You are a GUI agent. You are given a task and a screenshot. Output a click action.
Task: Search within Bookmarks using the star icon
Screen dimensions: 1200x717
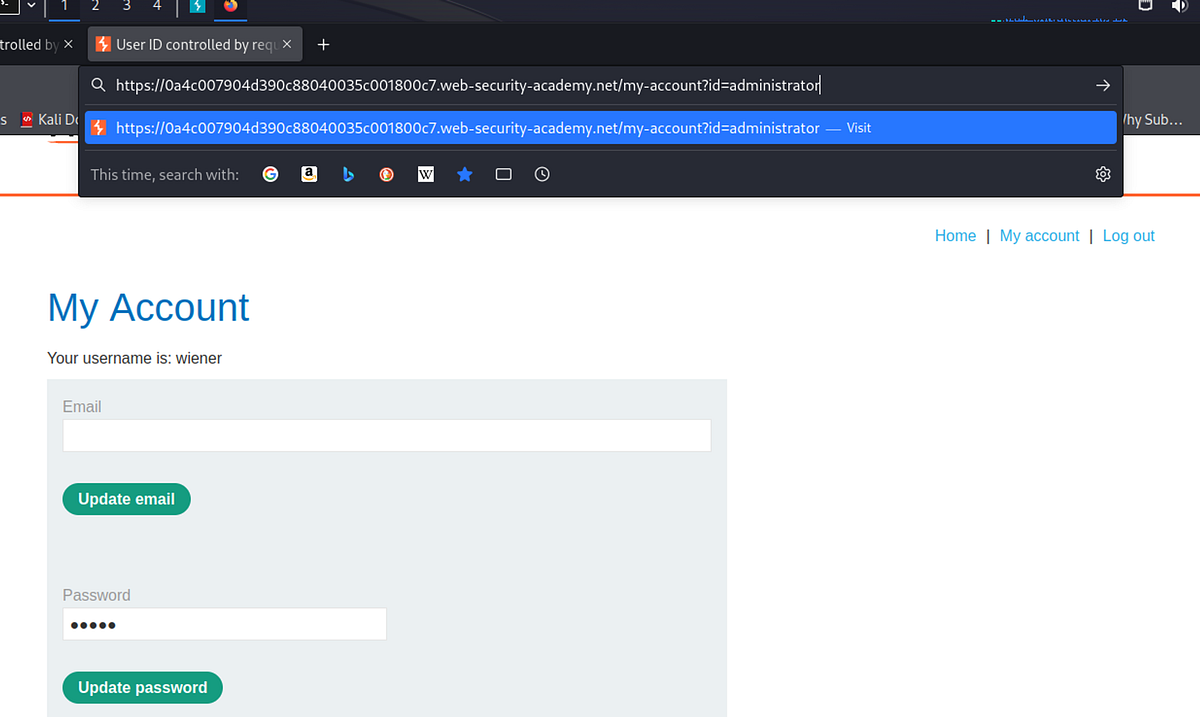464,174
